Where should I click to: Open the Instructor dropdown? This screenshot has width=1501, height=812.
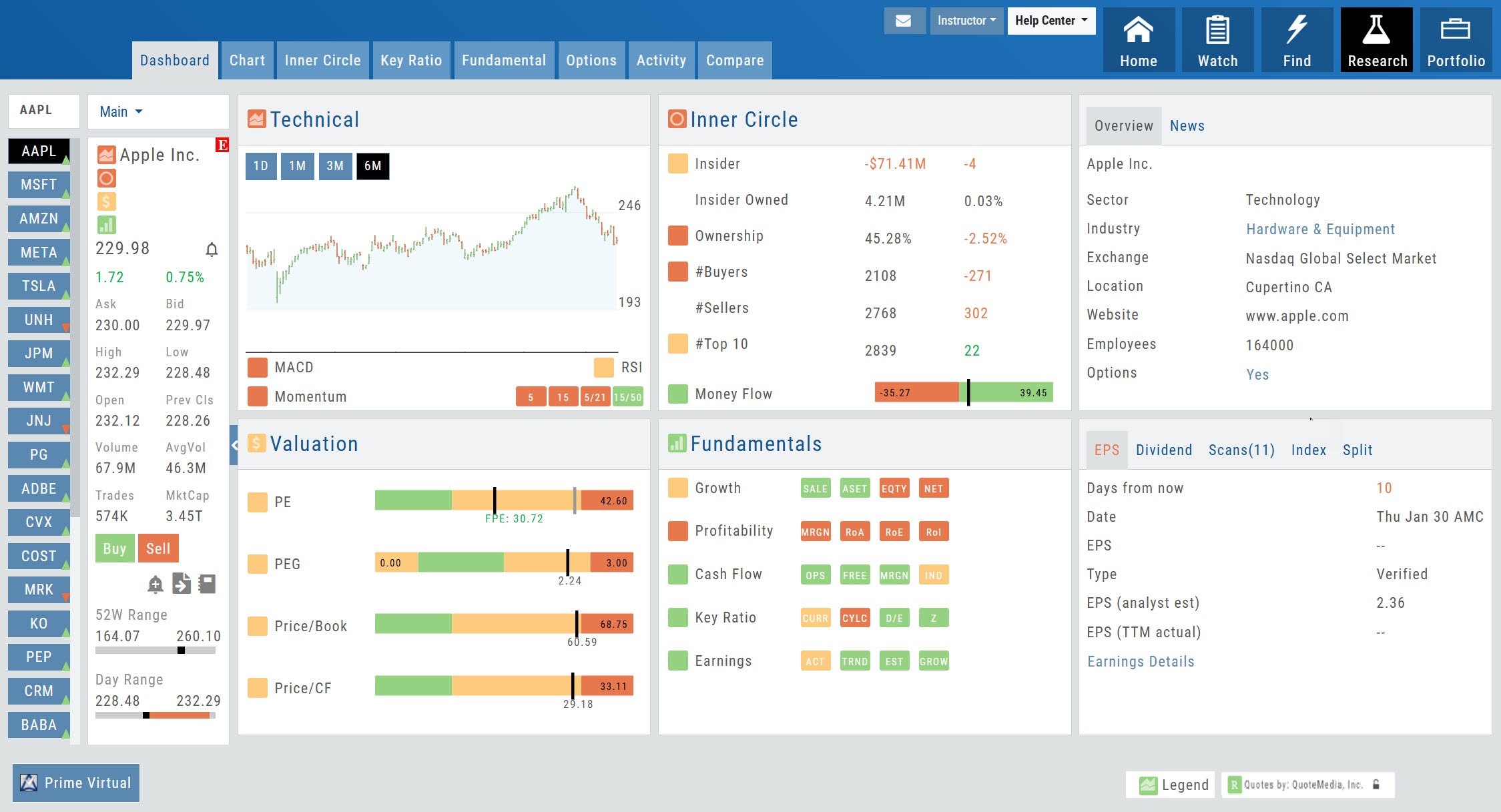click(x=966, y=21)
